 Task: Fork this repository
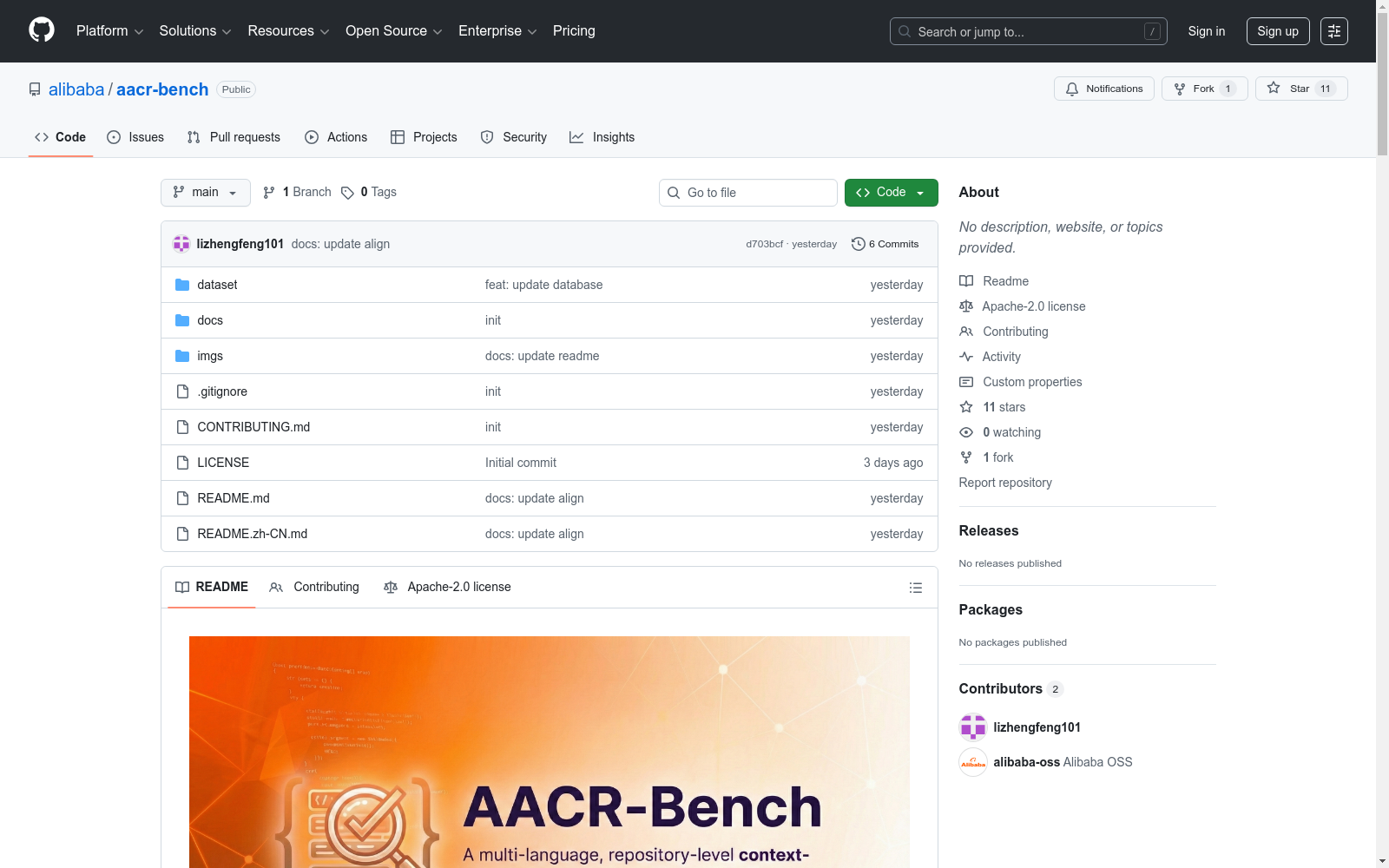[1204, 89]
